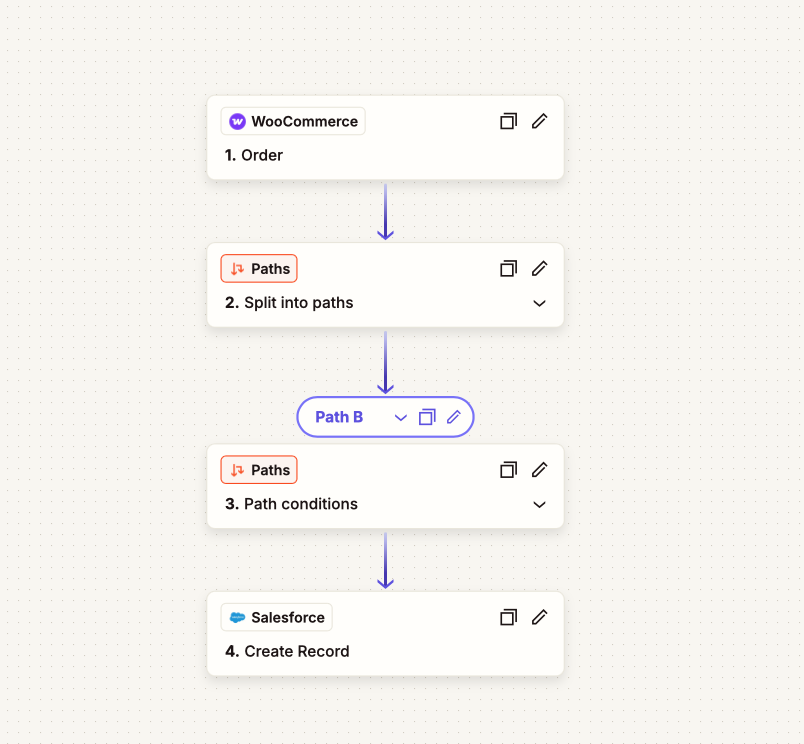Screen dimensions: 804x744
Task: Rename Path B using pencil icon
Action: click(454, 417)
